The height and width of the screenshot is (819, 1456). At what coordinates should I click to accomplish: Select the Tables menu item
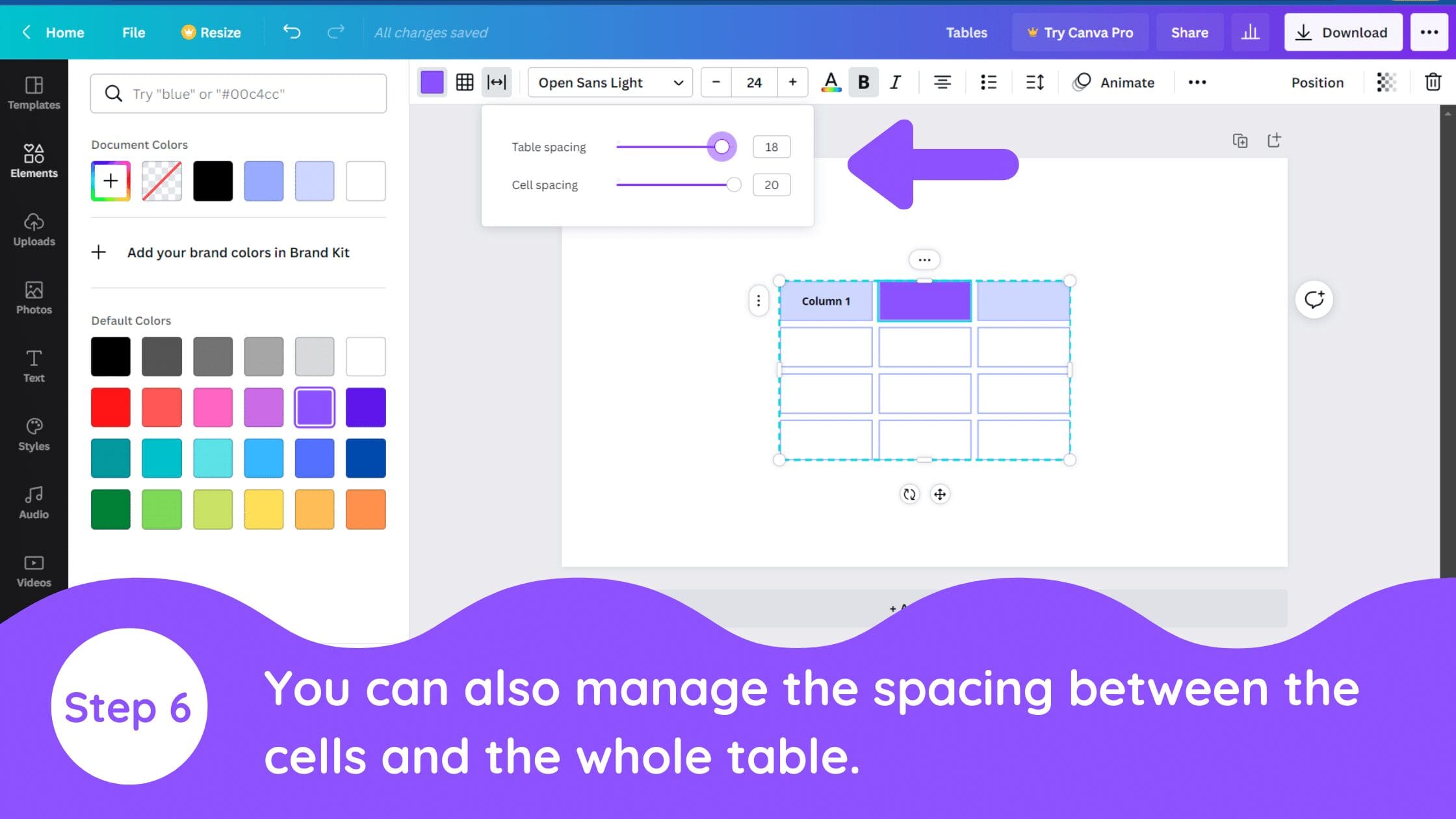tap(967, 32)
